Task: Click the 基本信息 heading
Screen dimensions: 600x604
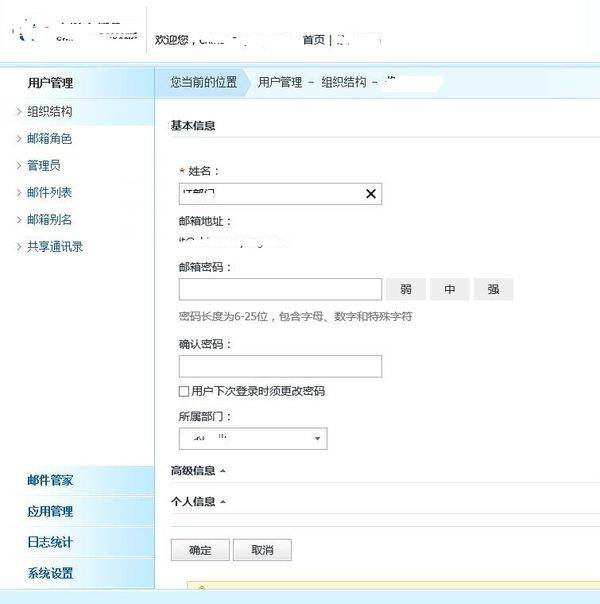Action: [x=193, y=126]
